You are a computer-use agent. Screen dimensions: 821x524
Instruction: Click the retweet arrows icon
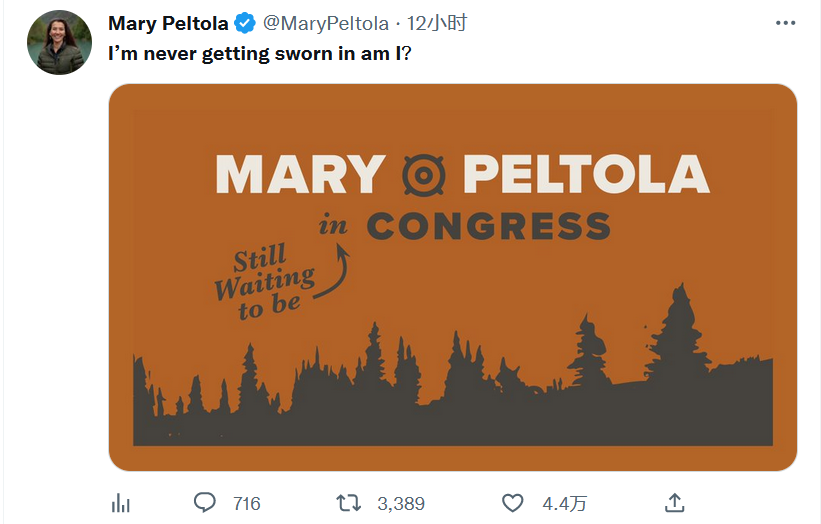click(349, 503)
